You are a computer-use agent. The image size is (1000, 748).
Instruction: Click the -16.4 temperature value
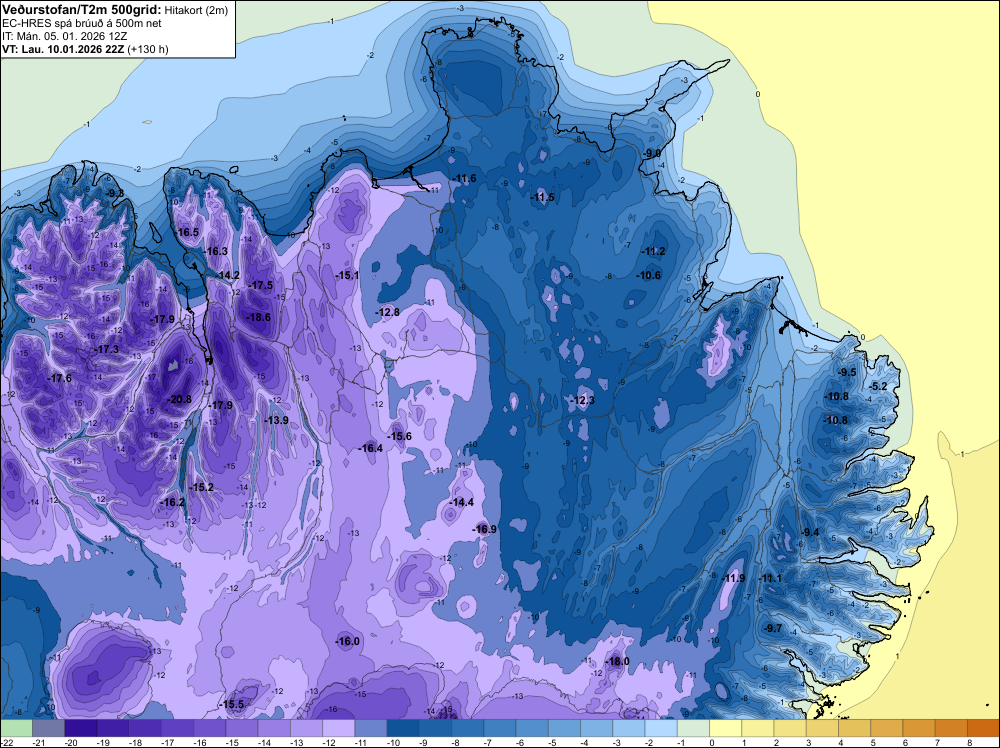[371, 448]
